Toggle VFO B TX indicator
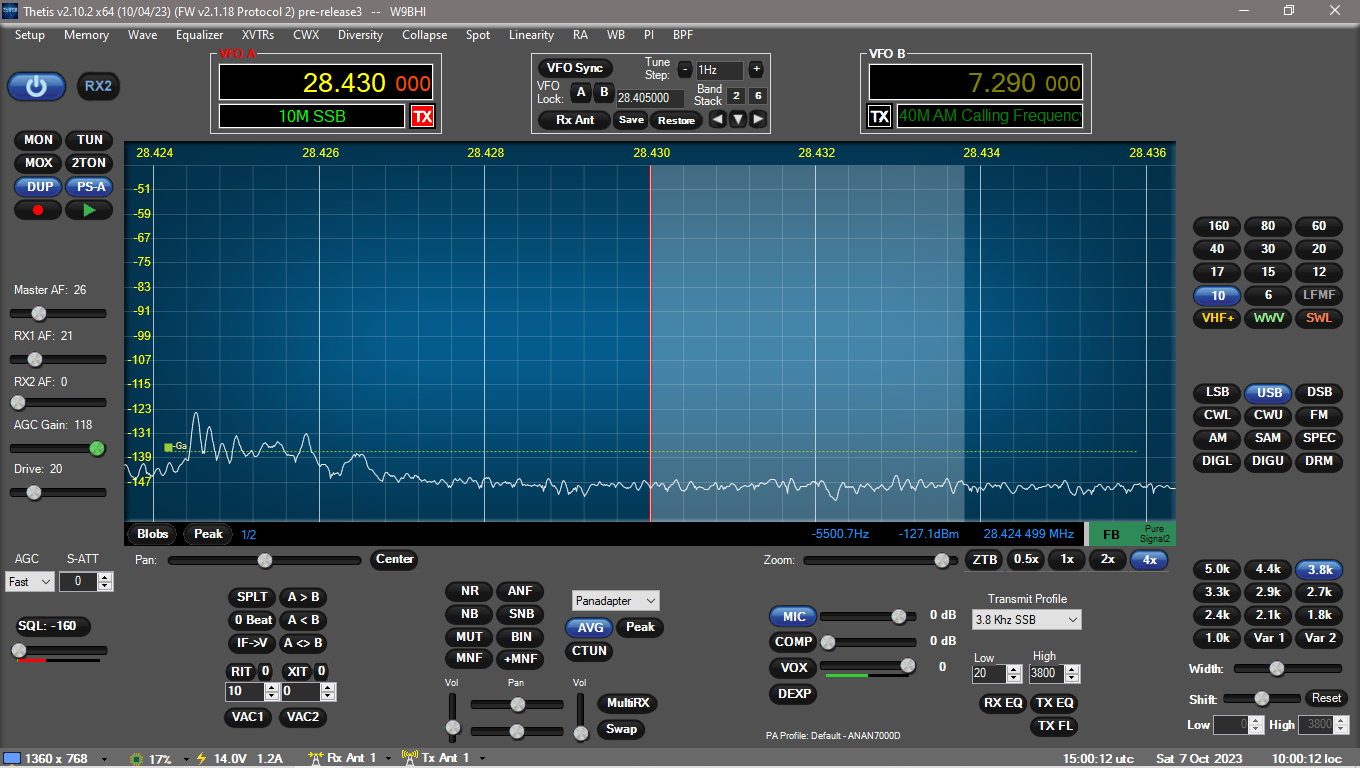Viewport: 1360px width, 768px height. pos(879,117)
